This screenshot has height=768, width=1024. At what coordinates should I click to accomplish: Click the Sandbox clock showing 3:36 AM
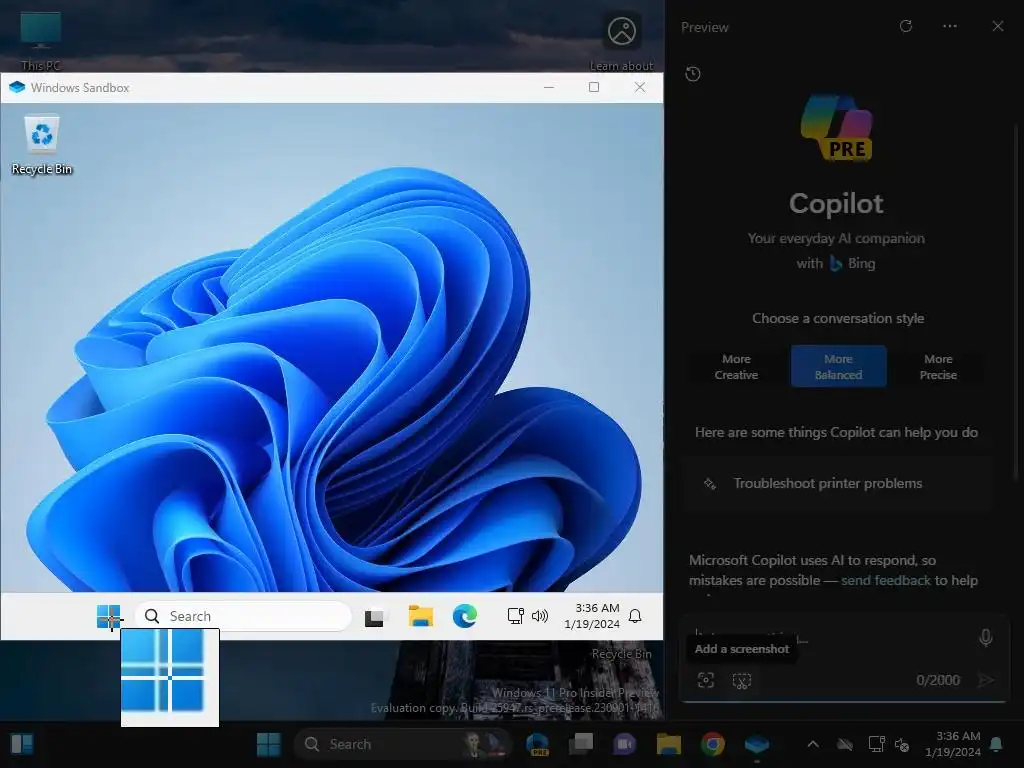[x=592, y=616]
